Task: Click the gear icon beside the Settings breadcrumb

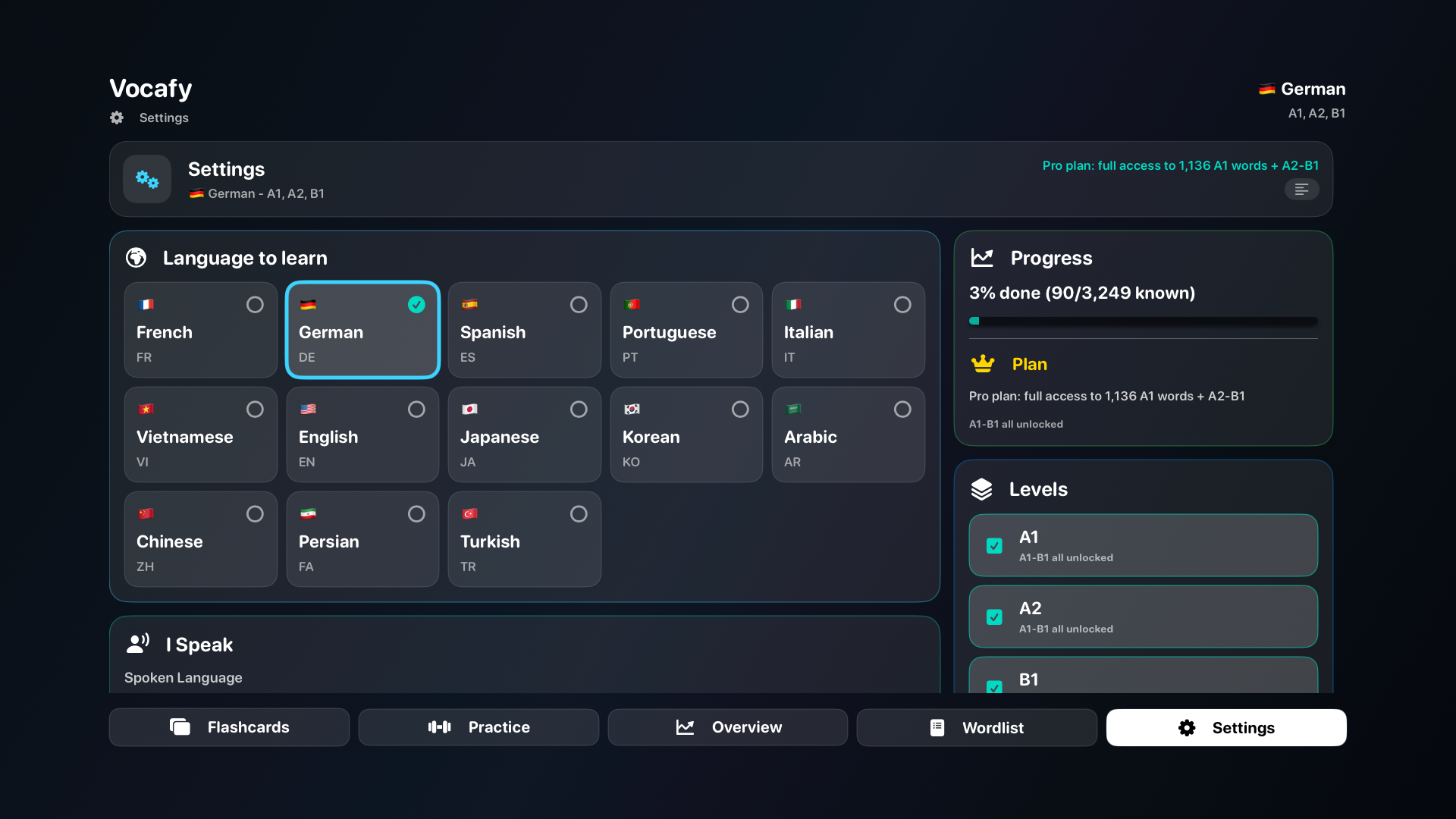Action: 117,118
